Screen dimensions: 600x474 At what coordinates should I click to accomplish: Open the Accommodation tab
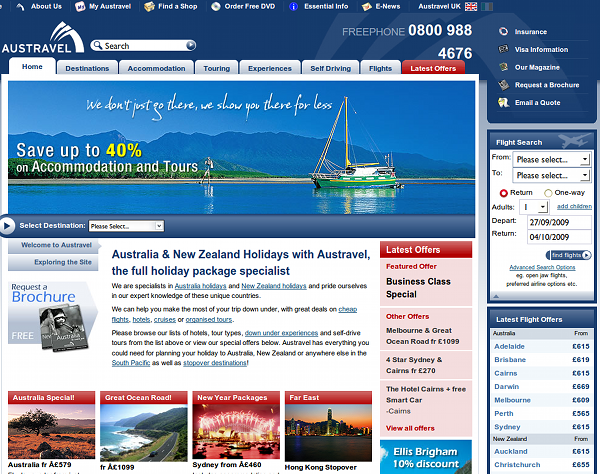click(x=156, y=68)
